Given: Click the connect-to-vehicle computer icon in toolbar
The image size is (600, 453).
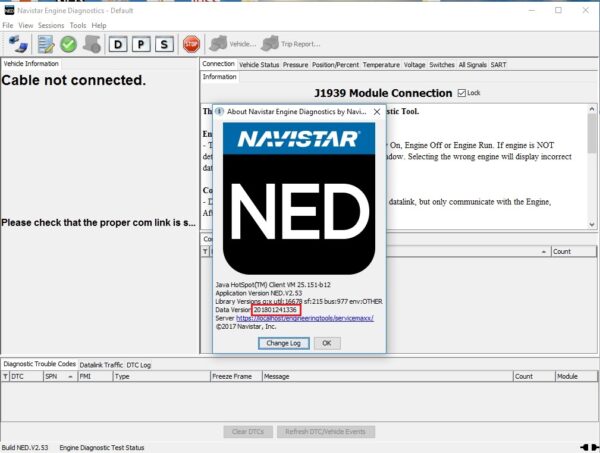Looking at the screenshot, I should (x=18, y=44).
